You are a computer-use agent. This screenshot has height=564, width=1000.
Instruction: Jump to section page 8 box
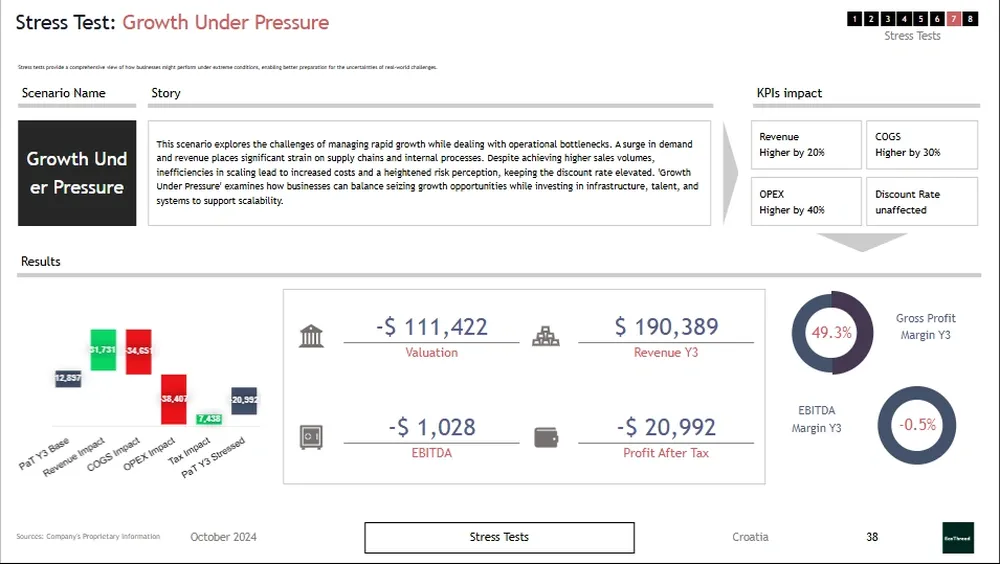(970, 19)
